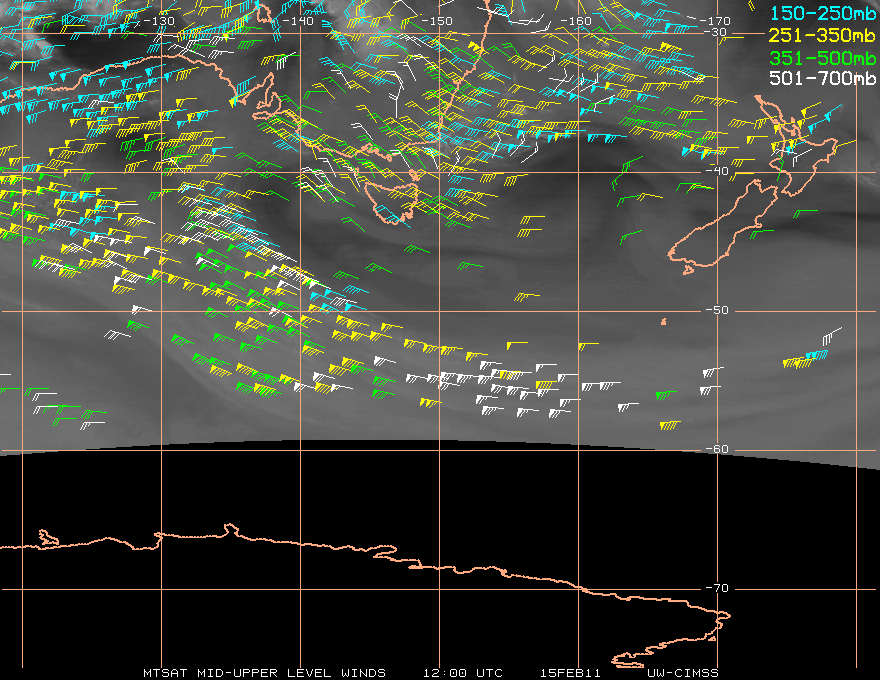Select the -150 longitude label
Screen dimensions: 880x680
[437, 21]
